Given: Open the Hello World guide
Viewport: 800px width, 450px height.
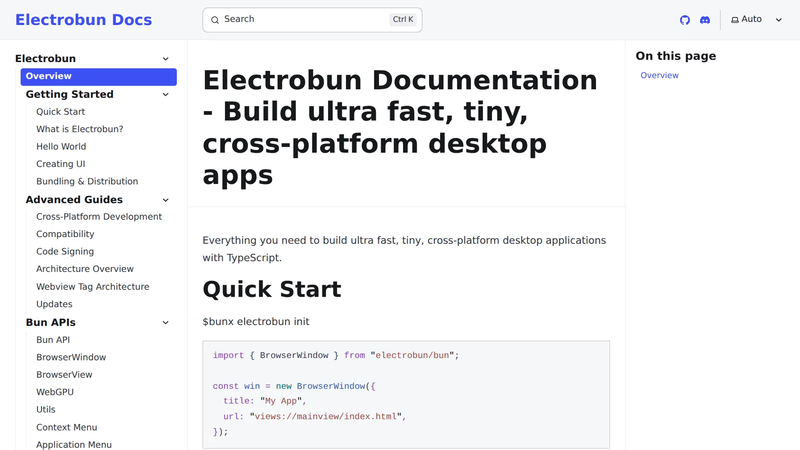Looking at the screenshot, I should [x=61, y=146].
